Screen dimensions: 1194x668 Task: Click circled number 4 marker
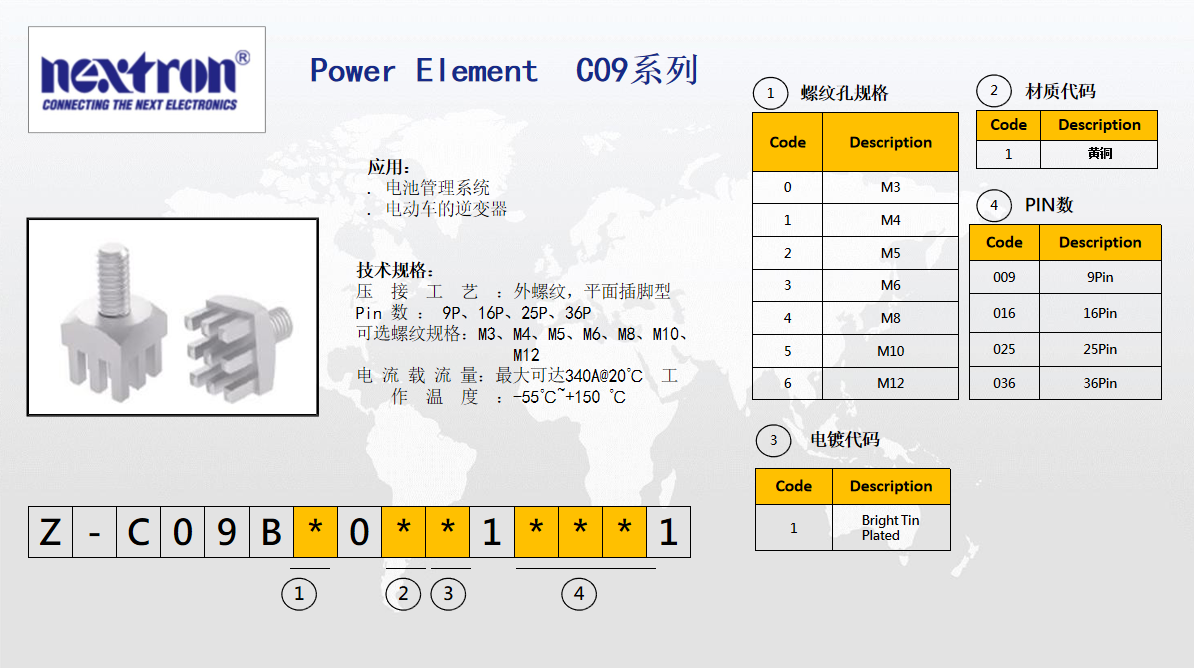click(x=578, y=593)
